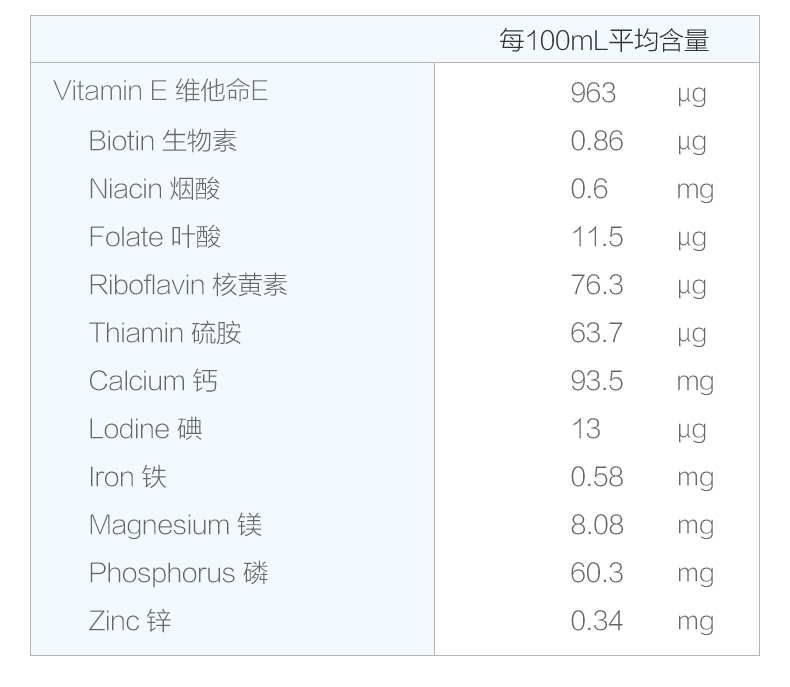The image size is (790, 687).
Task: Select the Phosphorus 磷 label
Action: pyautogui.click(x=179, y=573)
